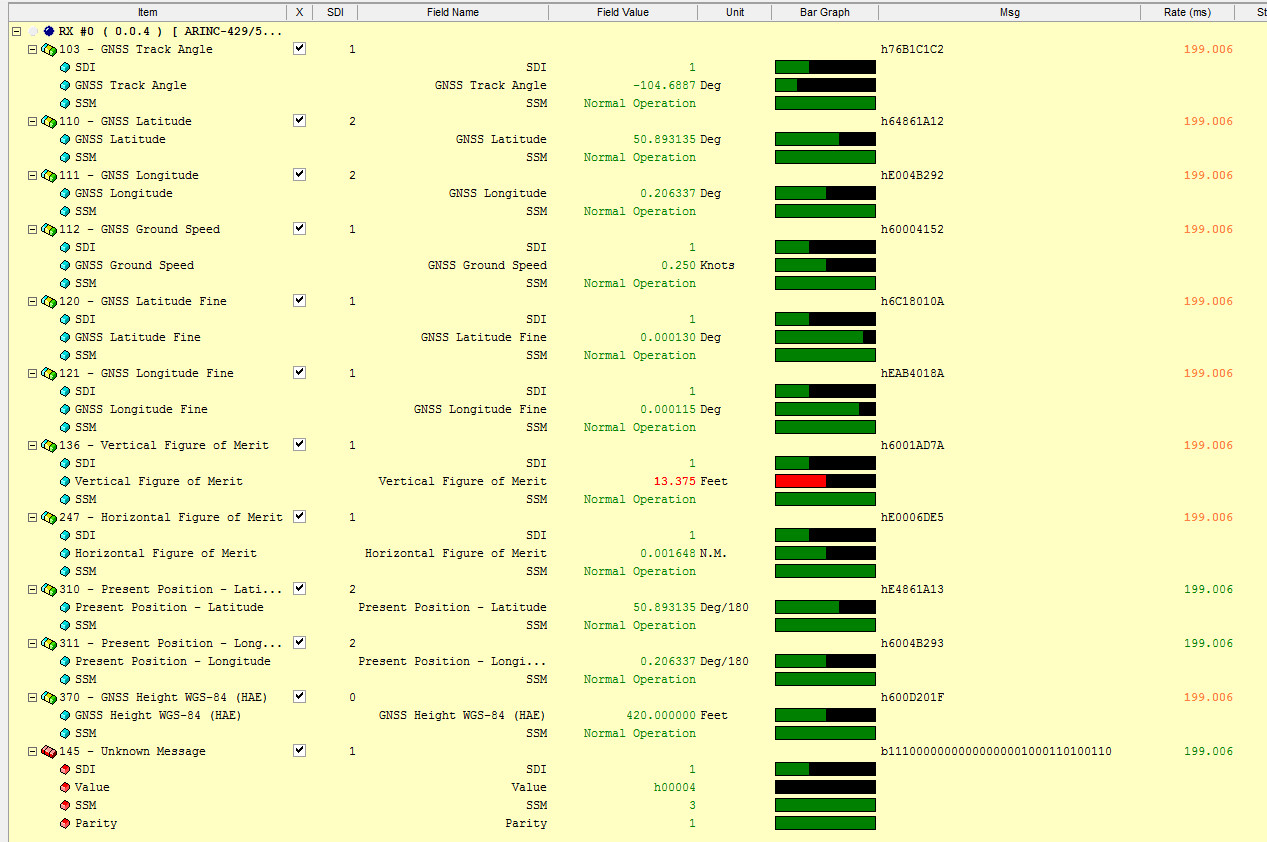Collapse the RX #0 ARINC-429 root node
This screenshot has width=1267, height=842.
click(x=16, y=31)
